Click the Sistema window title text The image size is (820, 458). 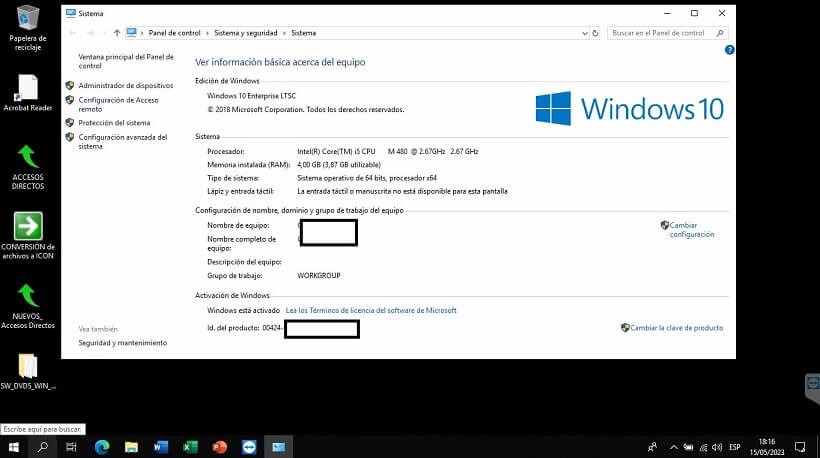[91, 14]
